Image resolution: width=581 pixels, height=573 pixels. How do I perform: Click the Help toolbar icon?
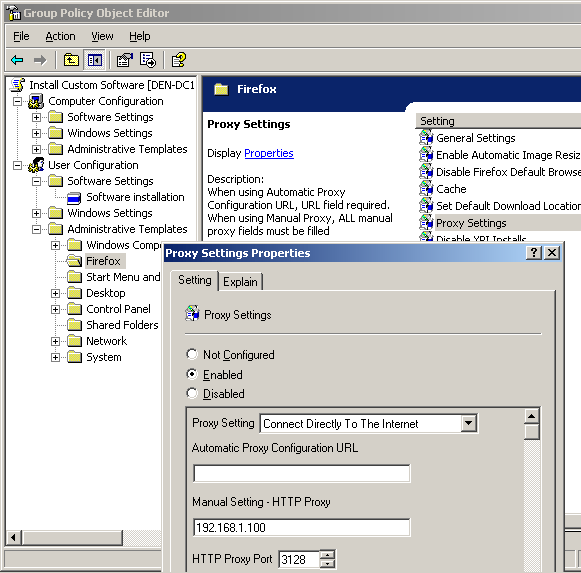coord(179,60)
